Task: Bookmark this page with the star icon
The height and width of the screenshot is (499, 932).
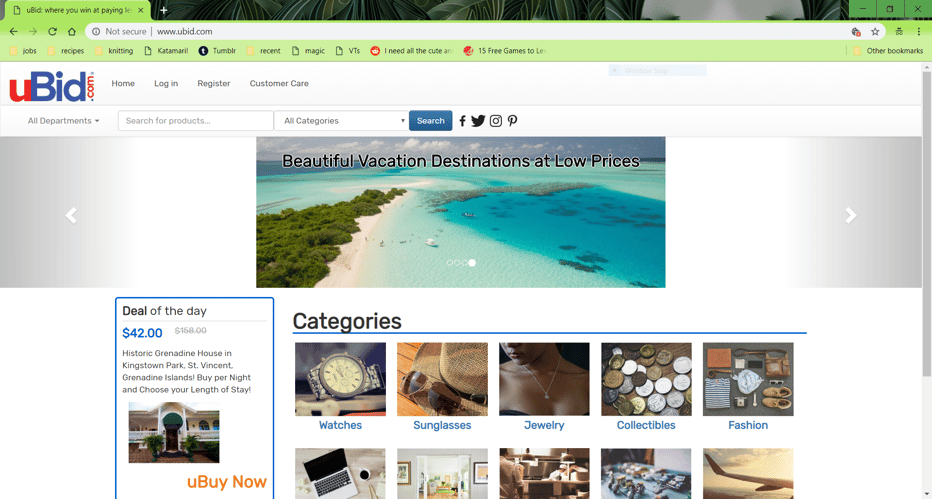Action: tap(875, 31)
